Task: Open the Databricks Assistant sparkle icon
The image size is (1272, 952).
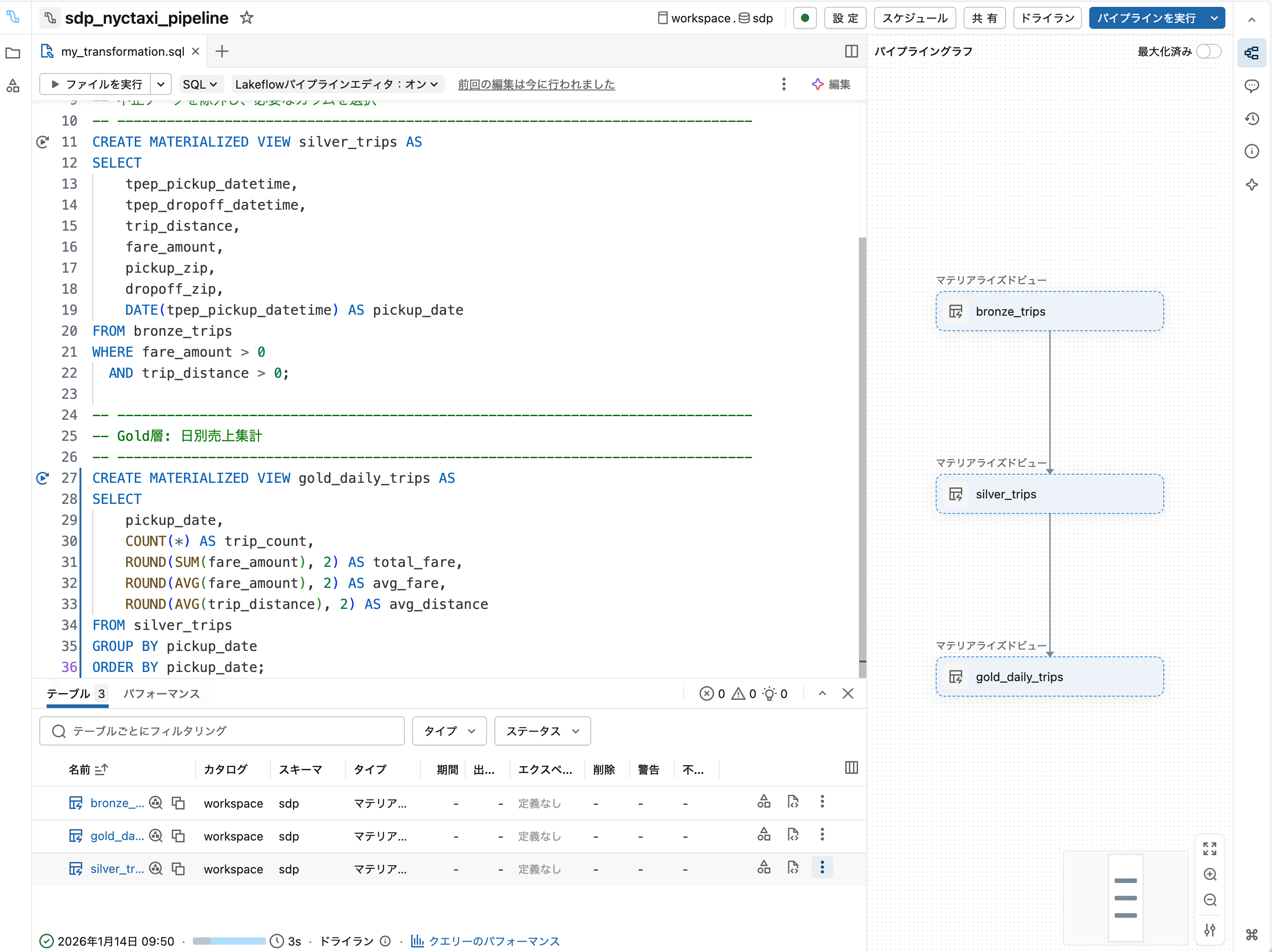Action: pyautogui.click(x=1252, y=185)
